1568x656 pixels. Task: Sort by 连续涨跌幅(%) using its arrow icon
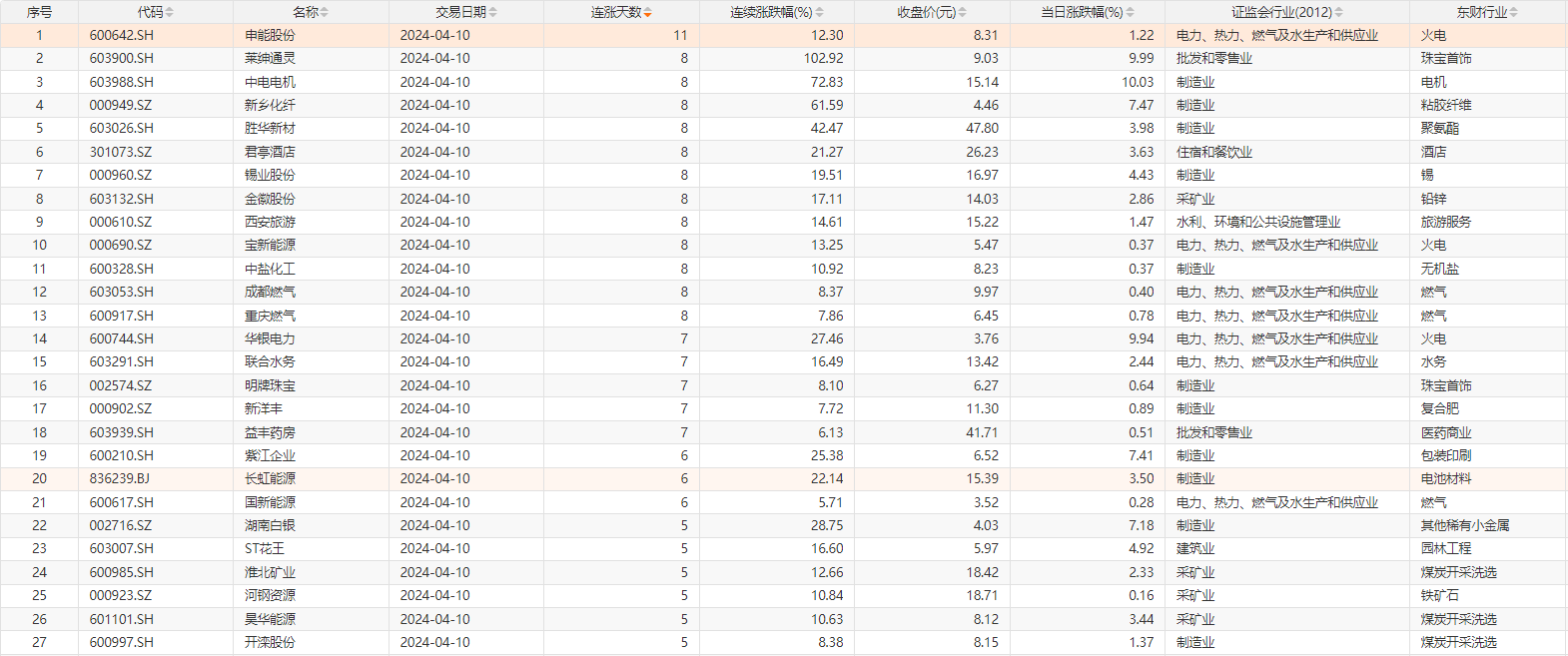819,12
